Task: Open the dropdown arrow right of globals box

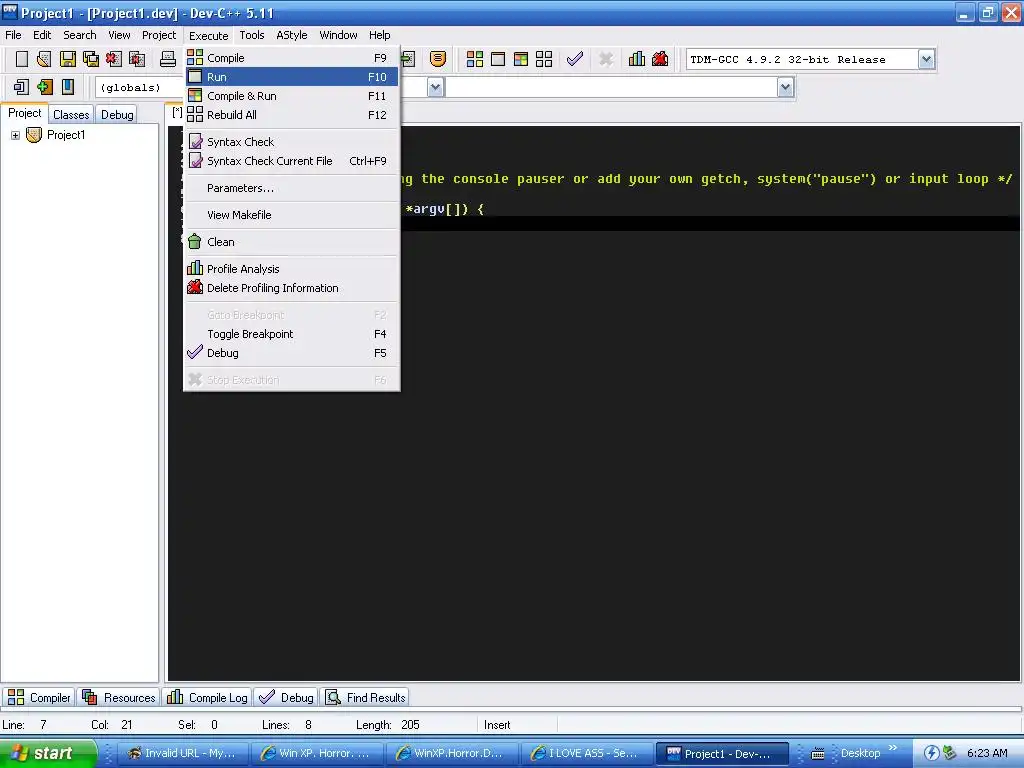Action: click(436, 87)
